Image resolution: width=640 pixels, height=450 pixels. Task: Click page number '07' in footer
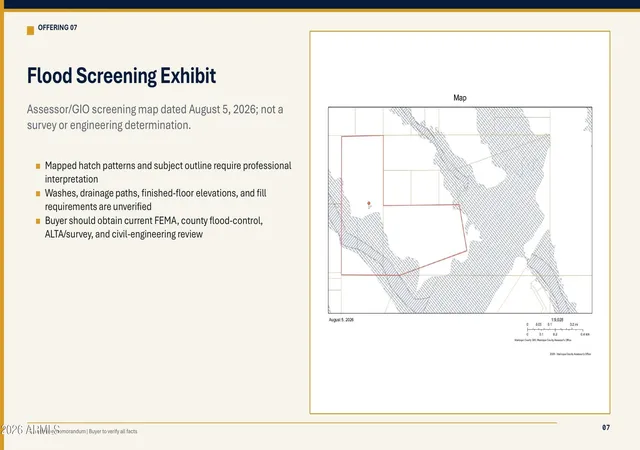click(606, 428)
